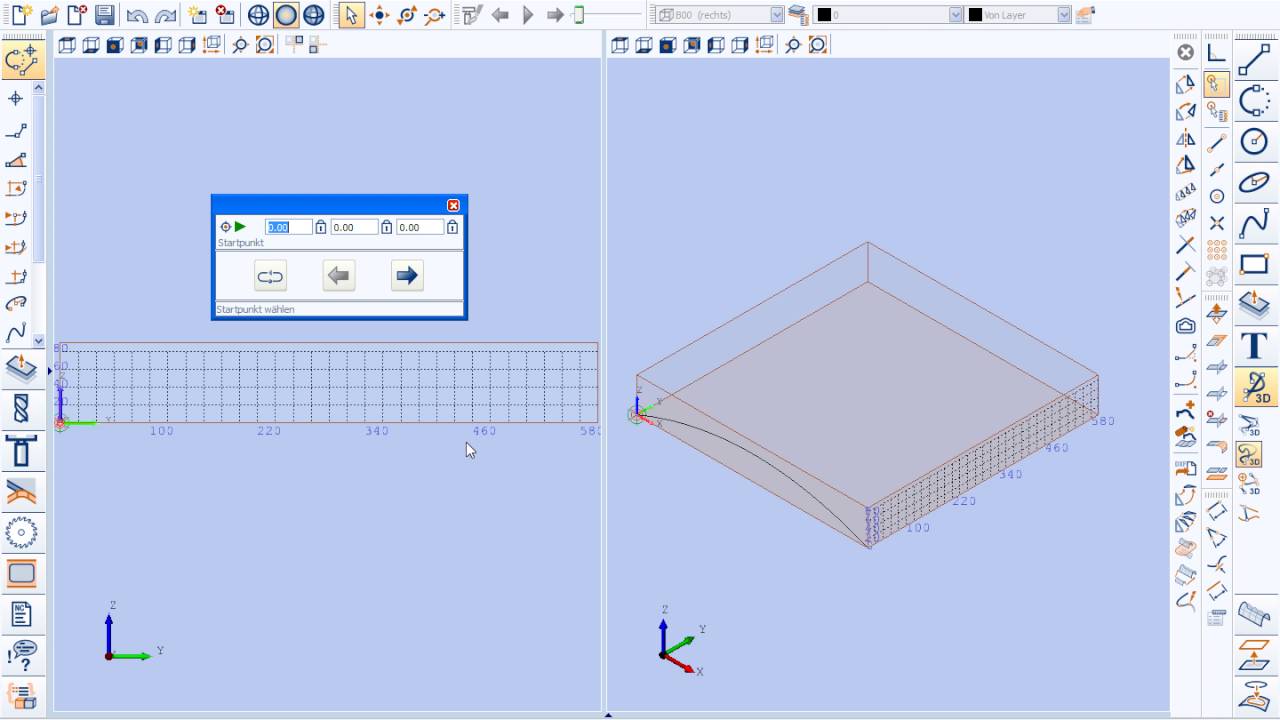Open file using folder icon
The height and width of the screenshot is (720, 1280).
click(49, 15)
